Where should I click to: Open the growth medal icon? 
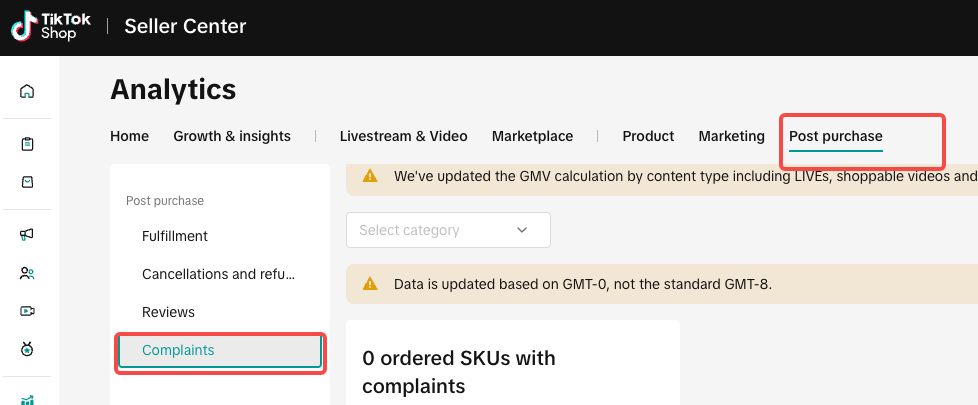click(28, 349)
